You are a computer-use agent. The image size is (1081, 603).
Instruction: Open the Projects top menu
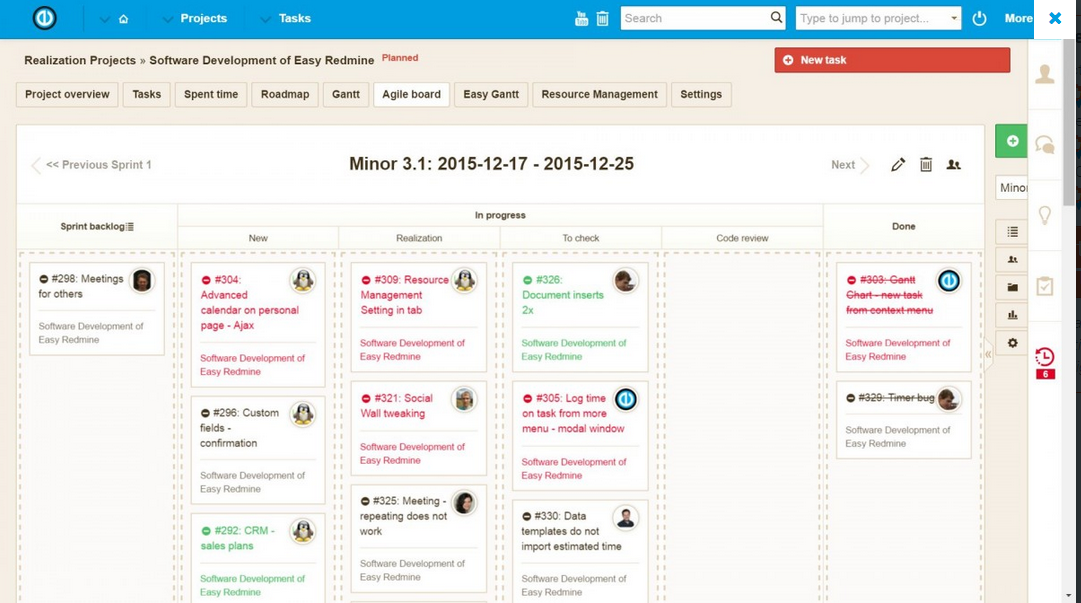pyautogui.click(x=203, y=19)
